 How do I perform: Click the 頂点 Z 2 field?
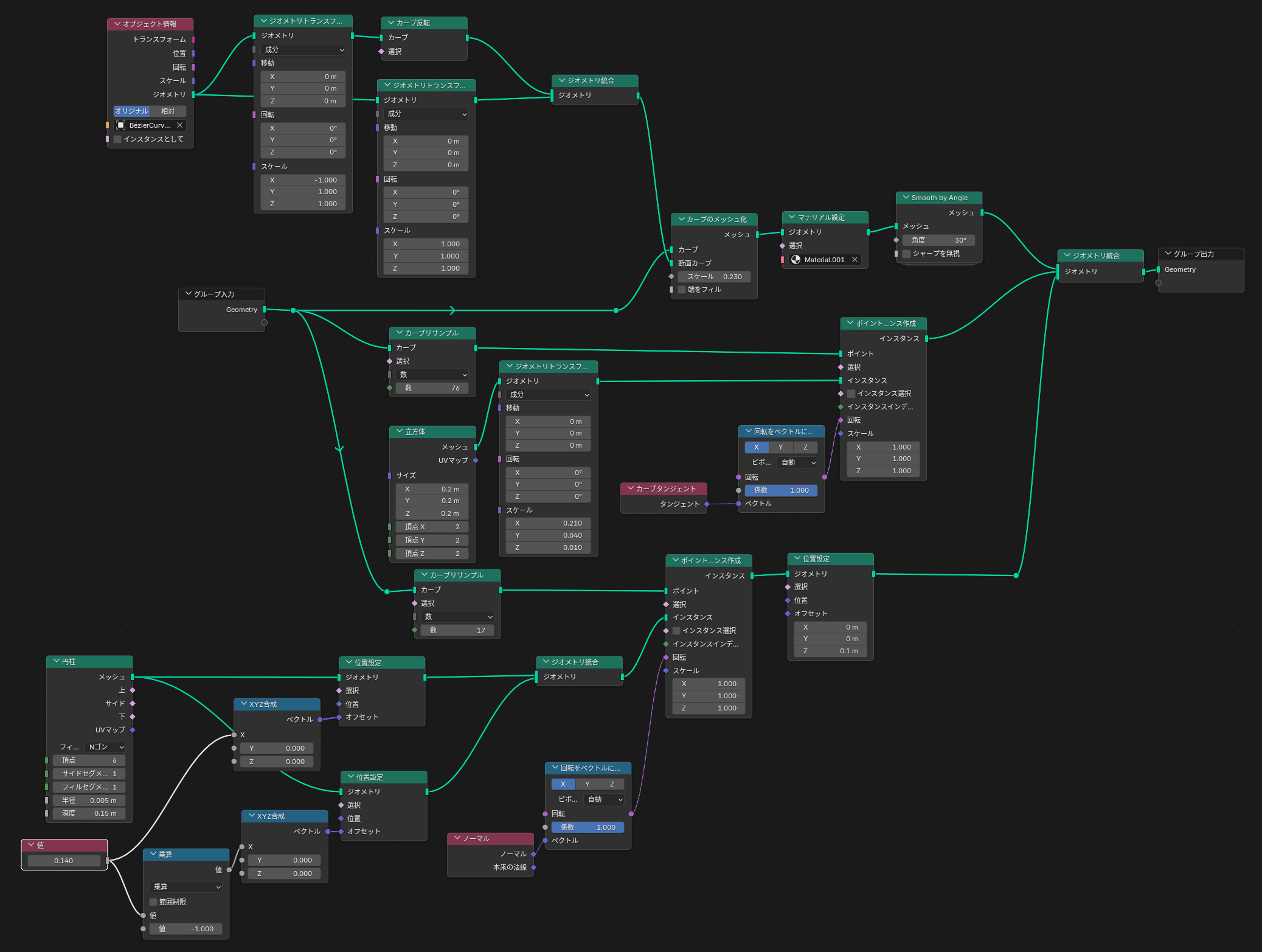(x=432, y=554)
